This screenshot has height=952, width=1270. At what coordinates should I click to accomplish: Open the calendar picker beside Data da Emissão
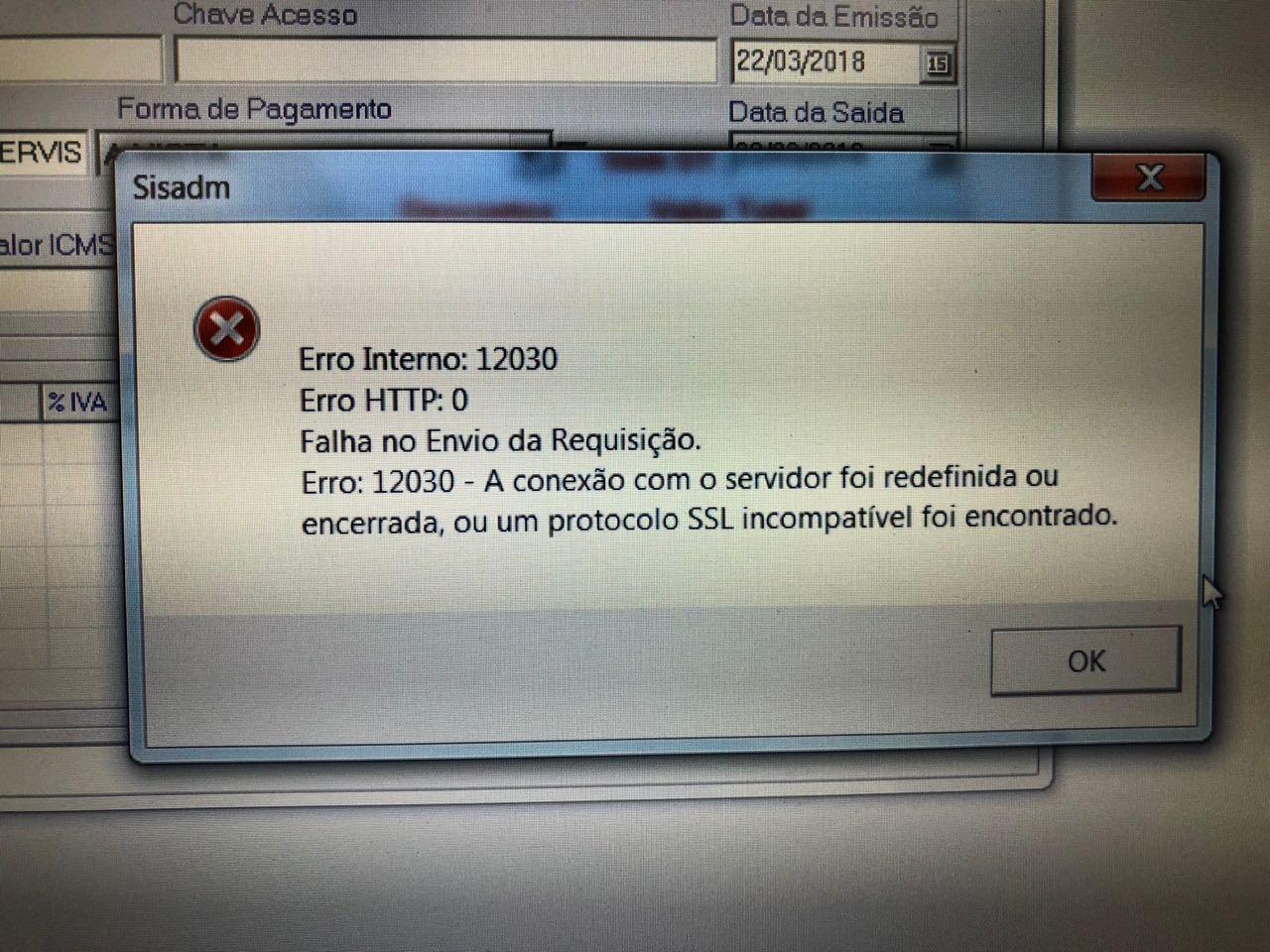[938, 64]
